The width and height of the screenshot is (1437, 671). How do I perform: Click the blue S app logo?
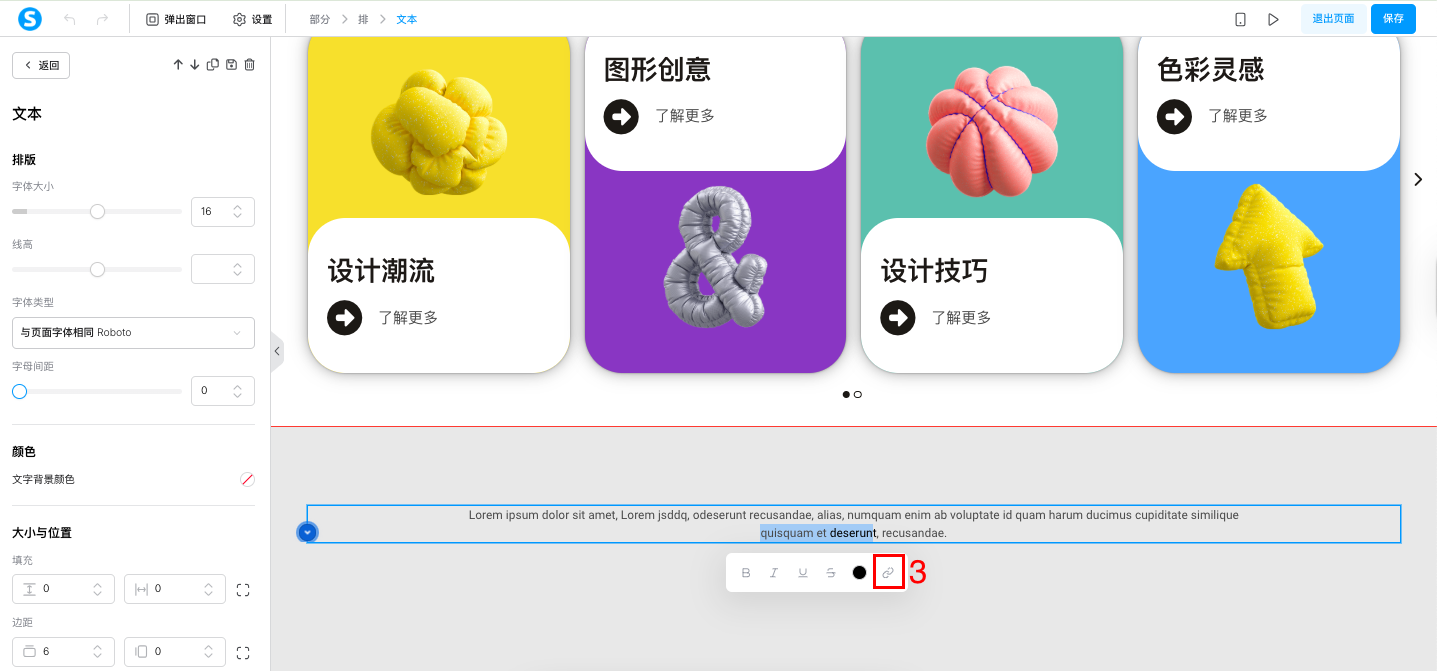[30, 19]
